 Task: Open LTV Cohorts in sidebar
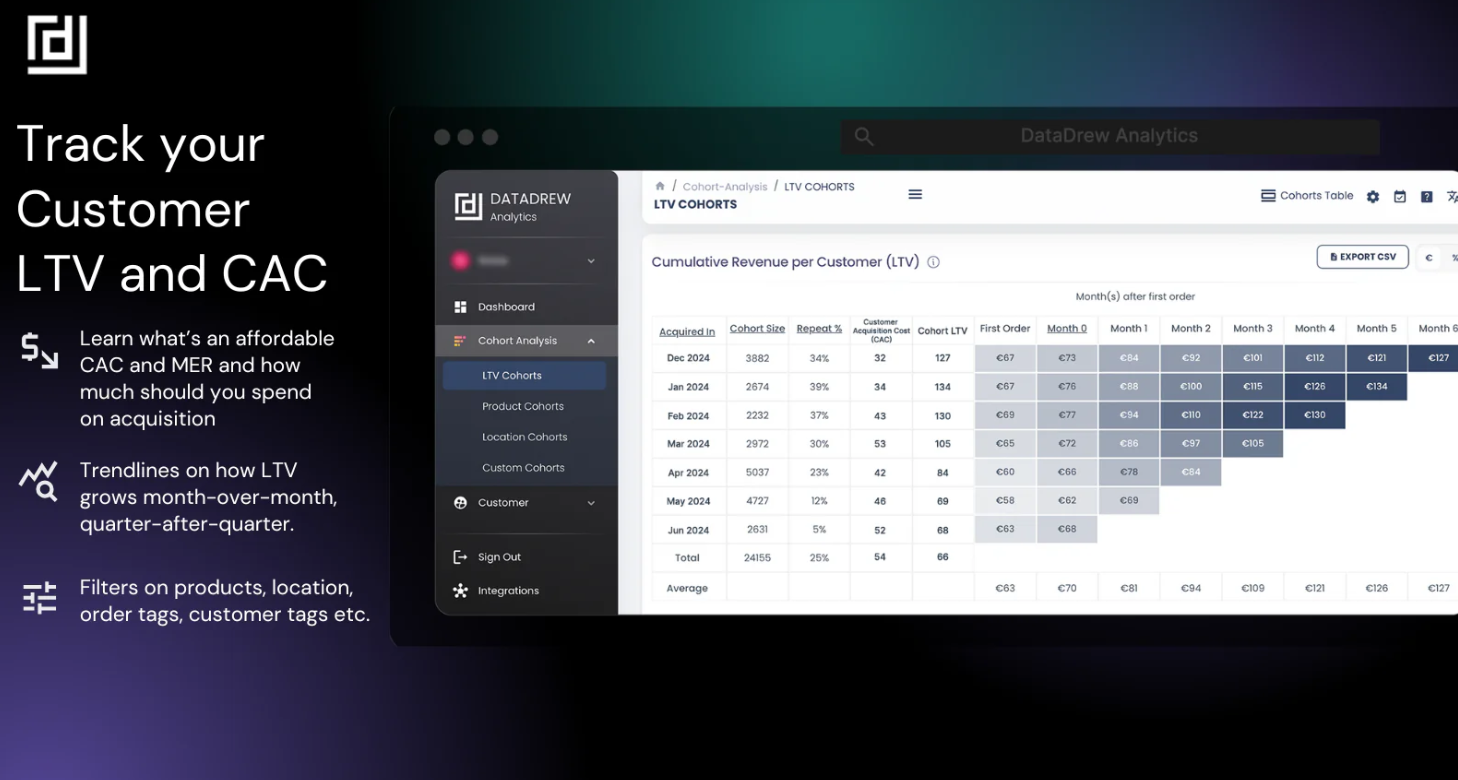click(524, 375)
